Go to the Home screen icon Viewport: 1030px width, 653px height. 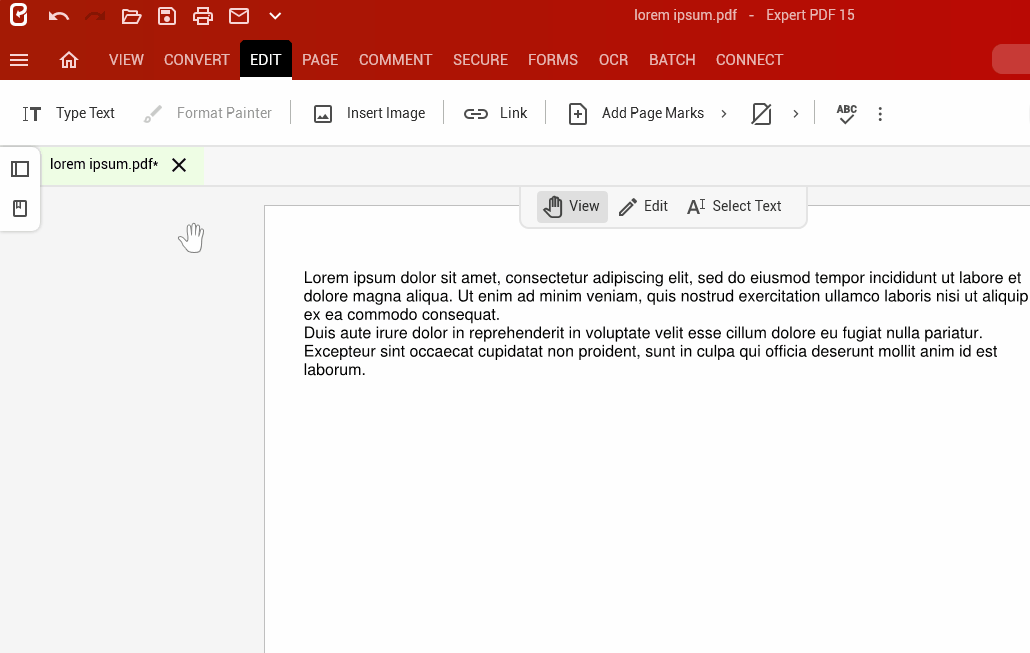tap(69, 60)
